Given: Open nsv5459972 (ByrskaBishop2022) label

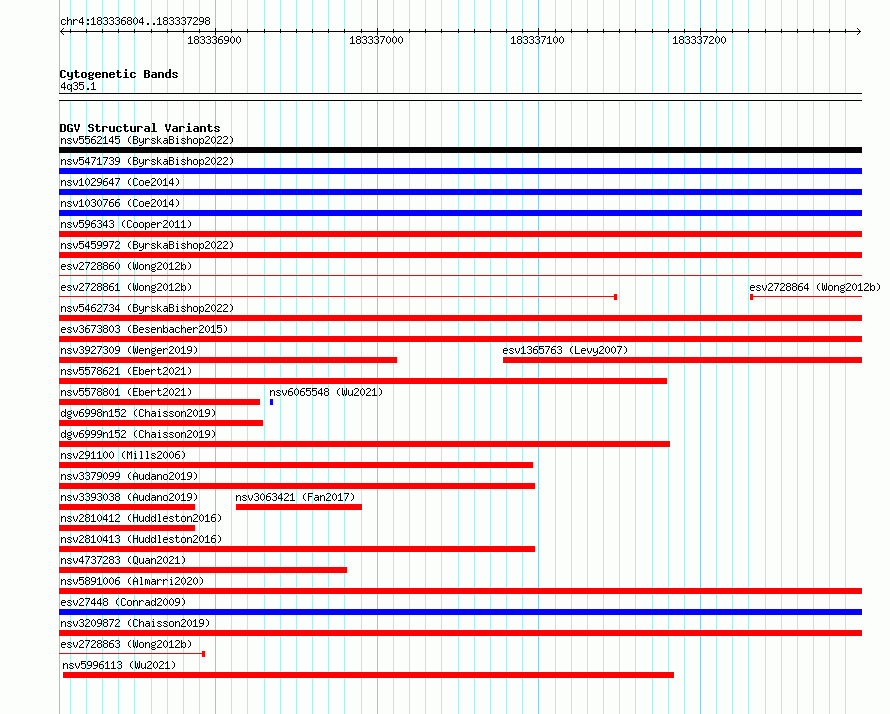Looking at the screenshot, I should pos(147,245).
